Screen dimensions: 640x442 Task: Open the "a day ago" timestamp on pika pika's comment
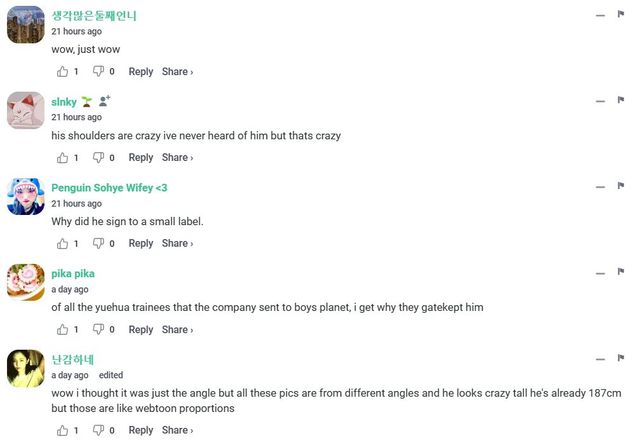pos(70,289)
